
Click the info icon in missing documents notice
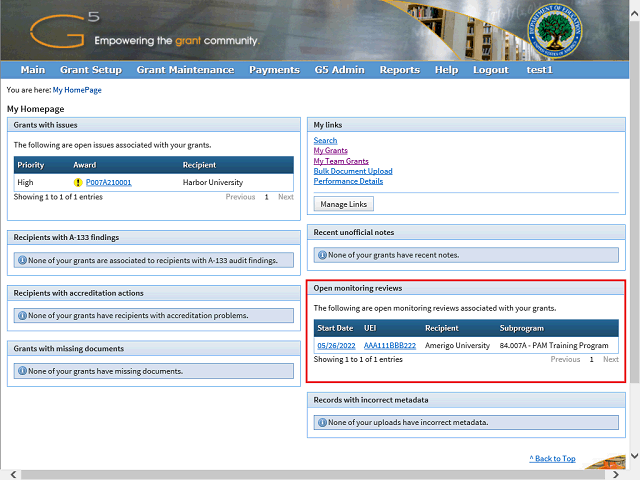[22, 372]
